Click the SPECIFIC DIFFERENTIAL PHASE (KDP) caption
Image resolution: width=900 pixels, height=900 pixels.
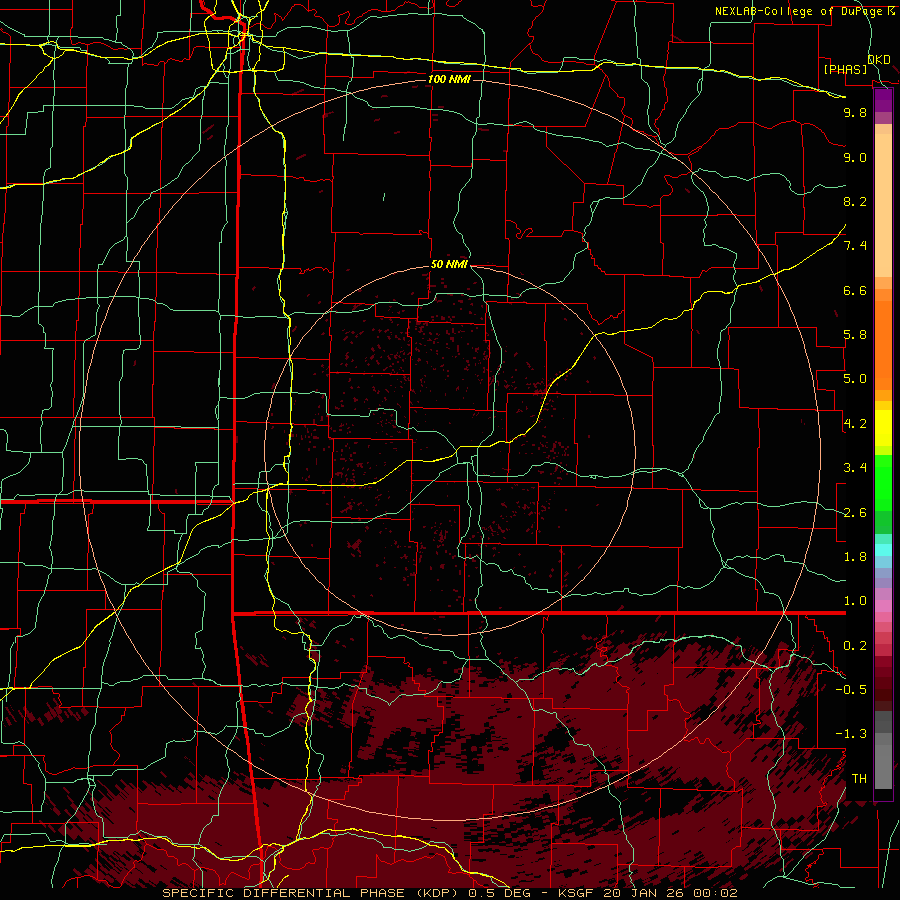(x=312, y=893)
